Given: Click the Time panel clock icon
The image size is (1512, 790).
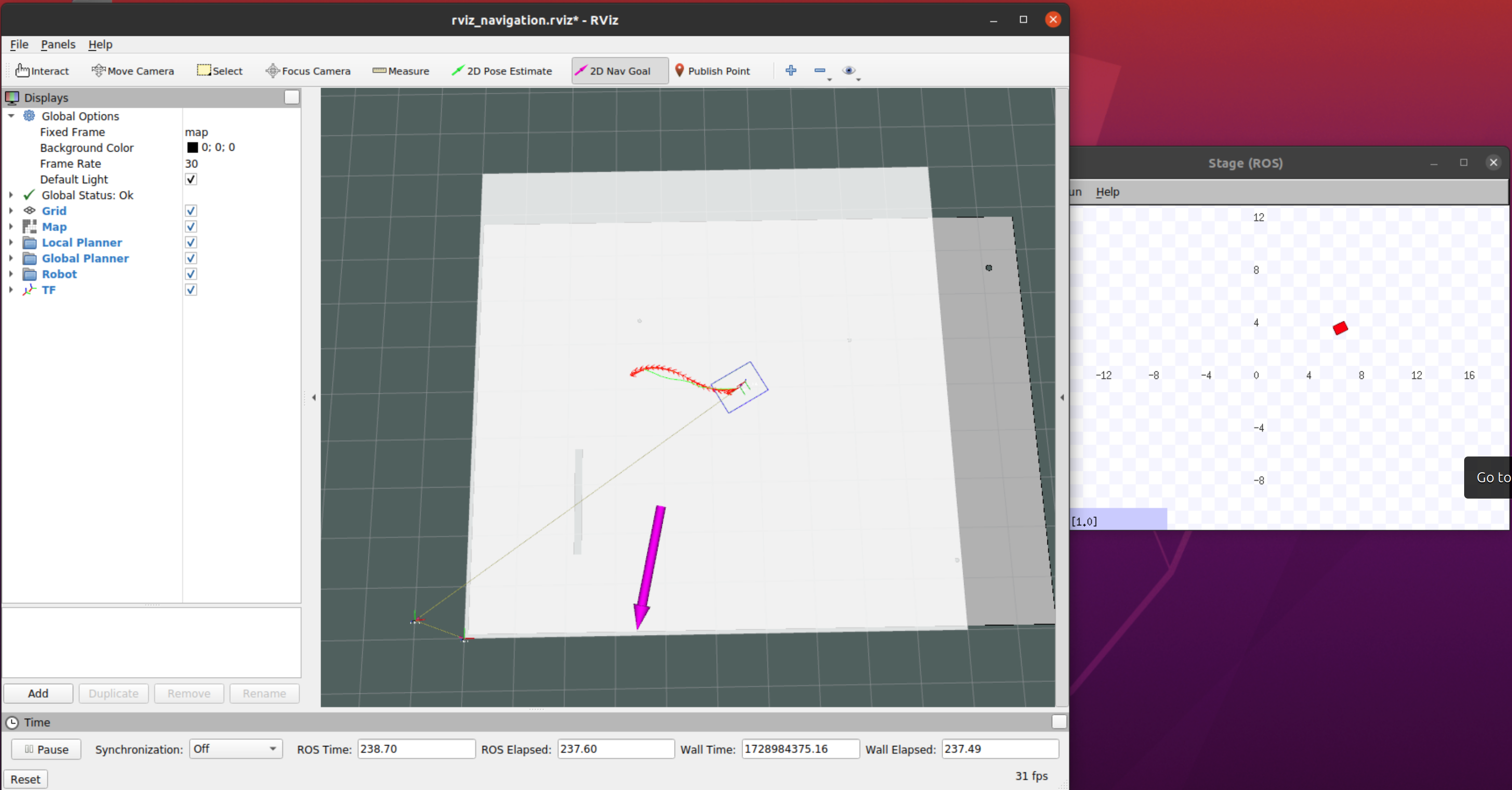Looking at the screenshot, I should click(12, 723).
